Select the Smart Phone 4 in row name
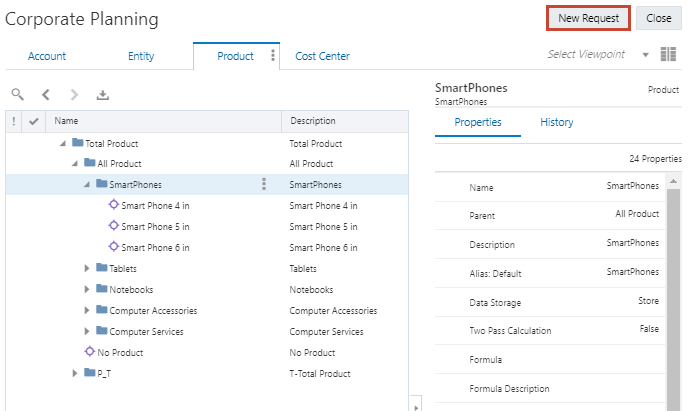This screenshot has width=693, height=411. 155,206
